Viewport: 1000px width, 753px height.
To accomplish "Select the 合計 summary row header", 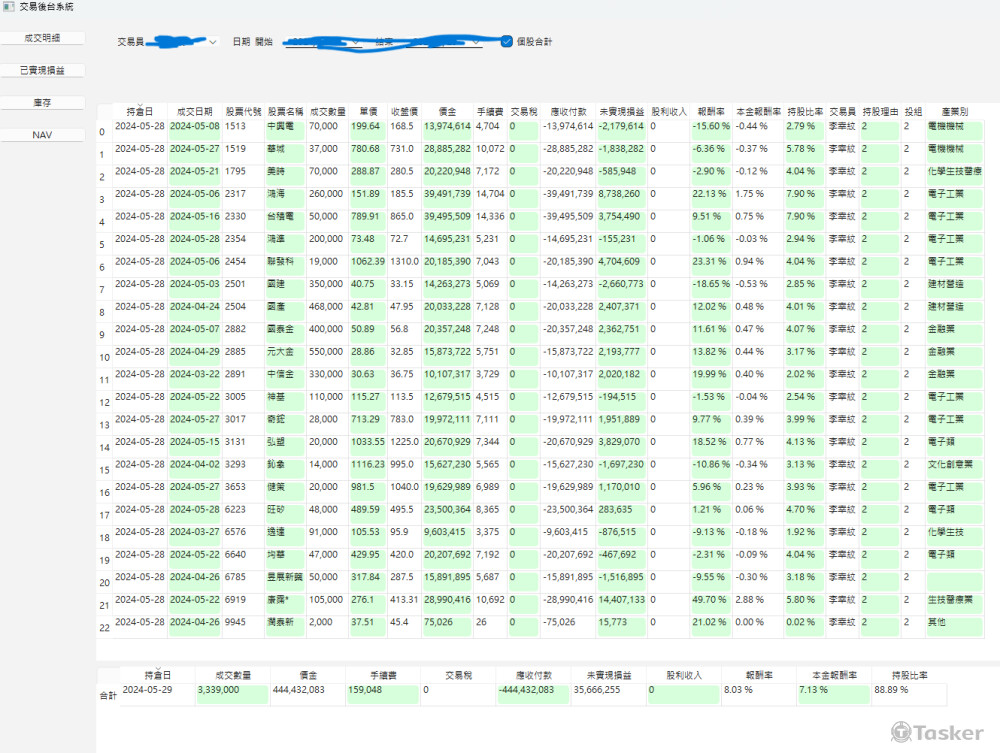I will (x=107, y=695).
